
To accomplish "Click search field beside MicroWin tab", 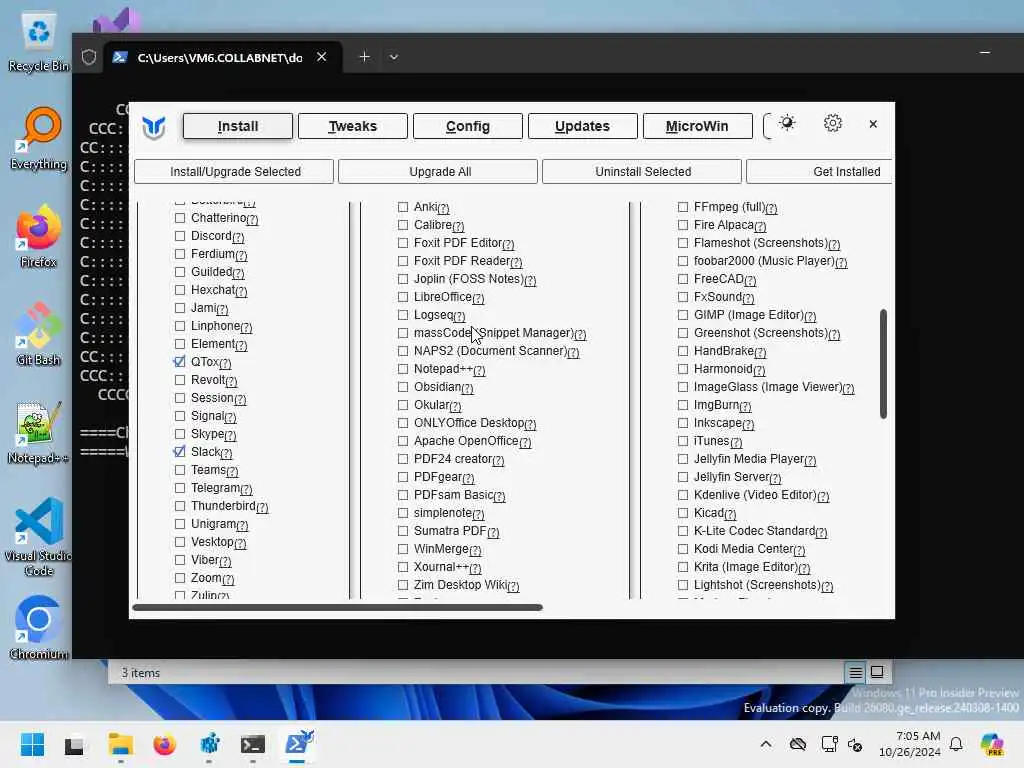I will (x=768, y=126).
